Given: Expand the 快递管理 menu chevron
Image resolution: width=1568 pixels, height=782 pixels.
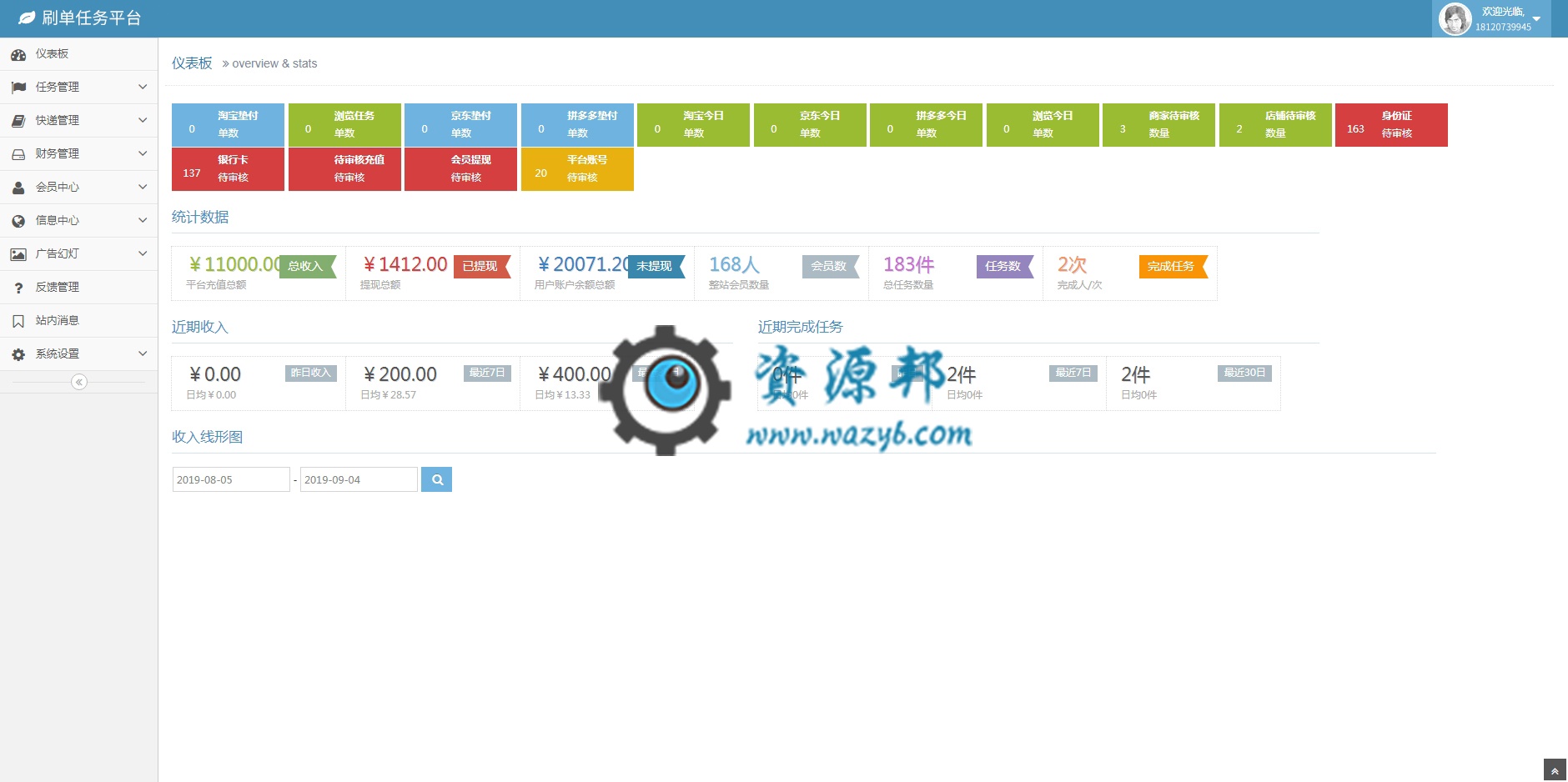Looking at the screenshot, I should click(x=143, y=120).
